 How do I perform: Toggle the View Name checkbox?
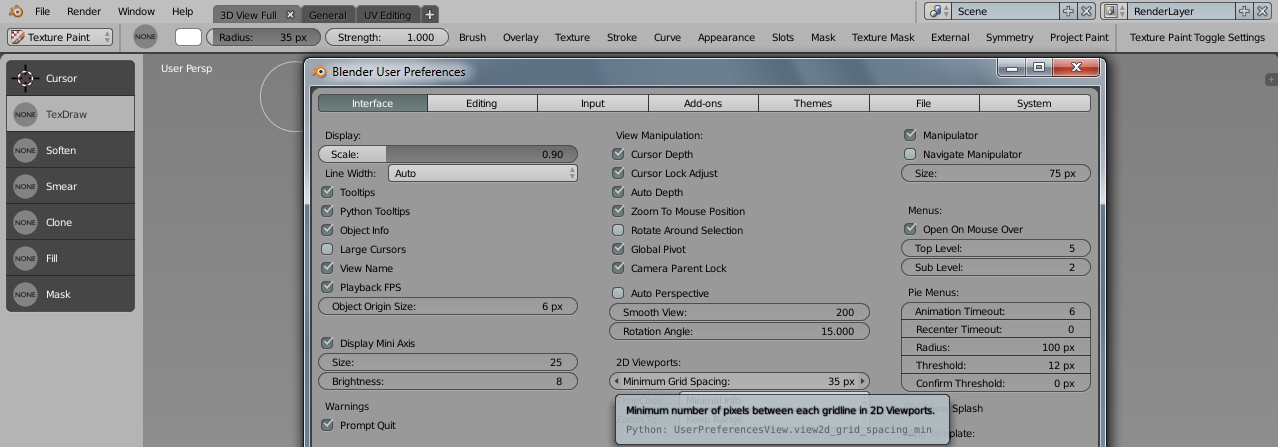coord(327,268)
